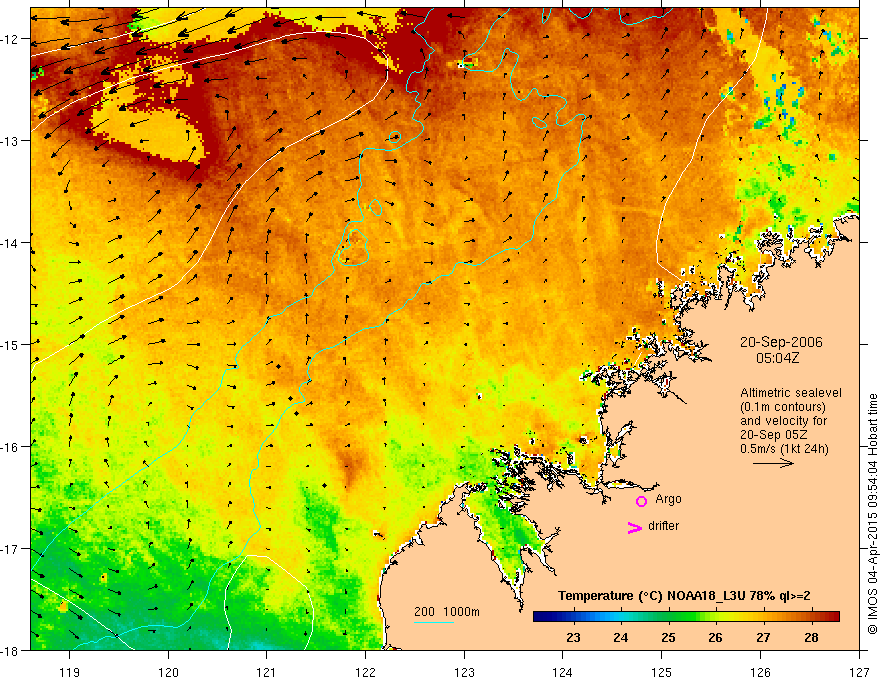Click the longitude axis label 126
The height and width of the screenshot is (680, 880).
tap(760, 672)
